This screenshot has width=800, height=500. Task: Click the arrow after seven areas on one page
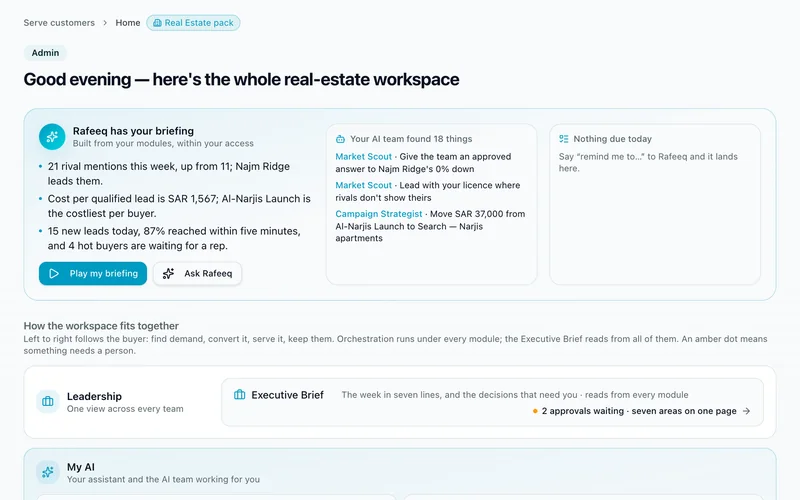point(746,411)
